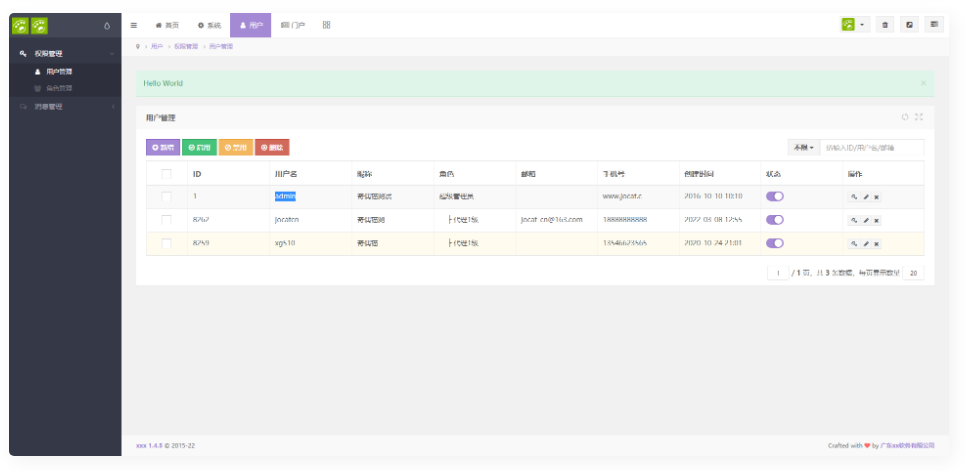Click the delete x icon in xg510 row
The width and height of the screenshot is (978, 471).
(x=877, y=244)
